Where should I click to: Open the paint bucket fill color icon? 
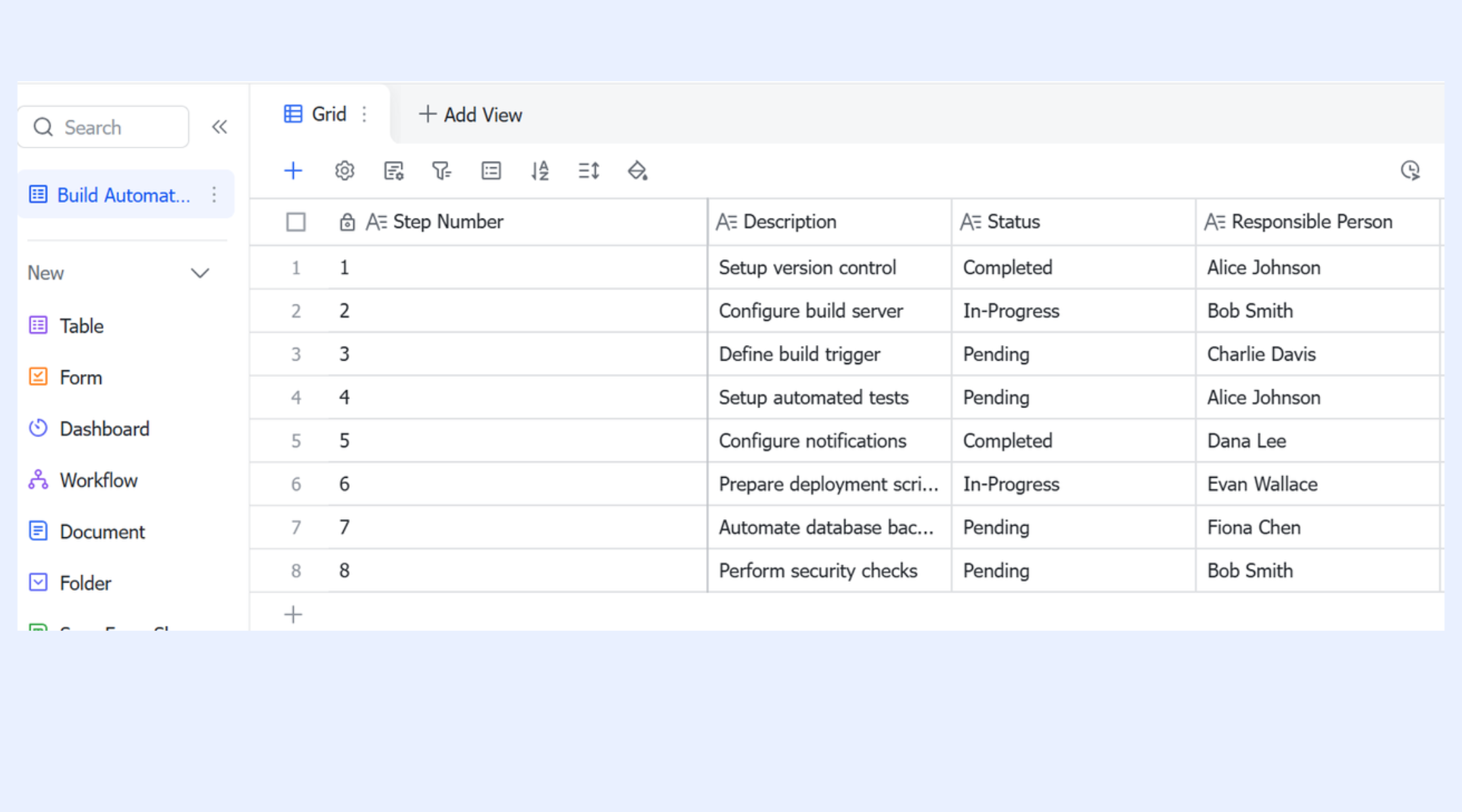coord(638,171)
